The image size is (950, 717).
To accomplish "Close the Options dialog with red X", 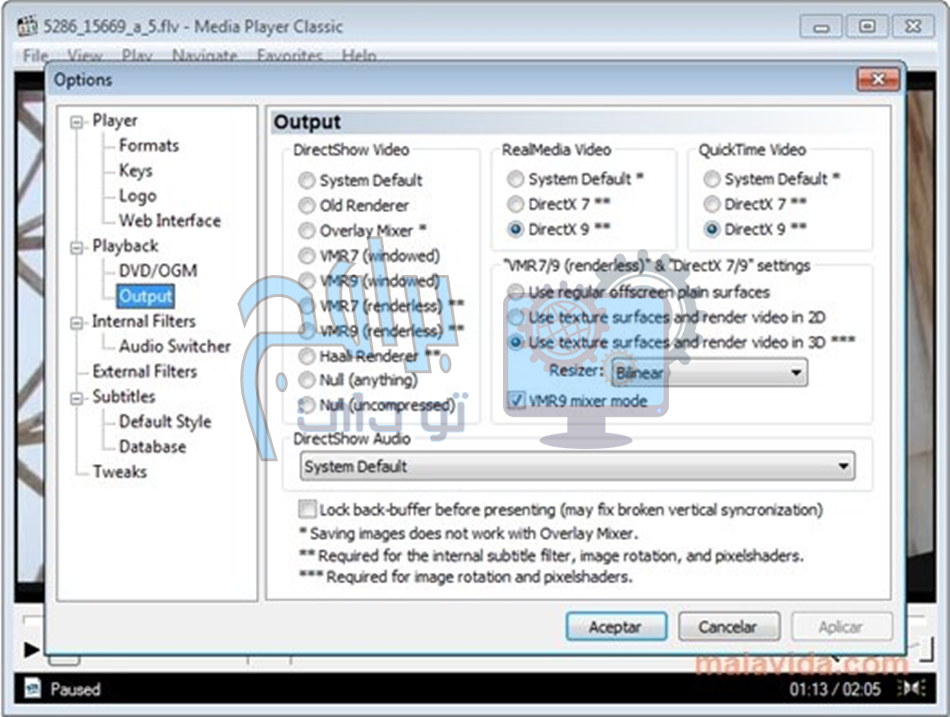I will coord(877,80).
